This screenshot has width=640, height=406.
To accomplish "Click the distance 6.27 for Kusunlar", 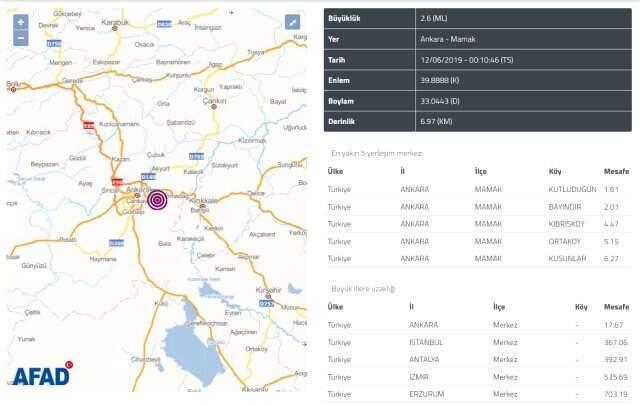I will [611, 259].
